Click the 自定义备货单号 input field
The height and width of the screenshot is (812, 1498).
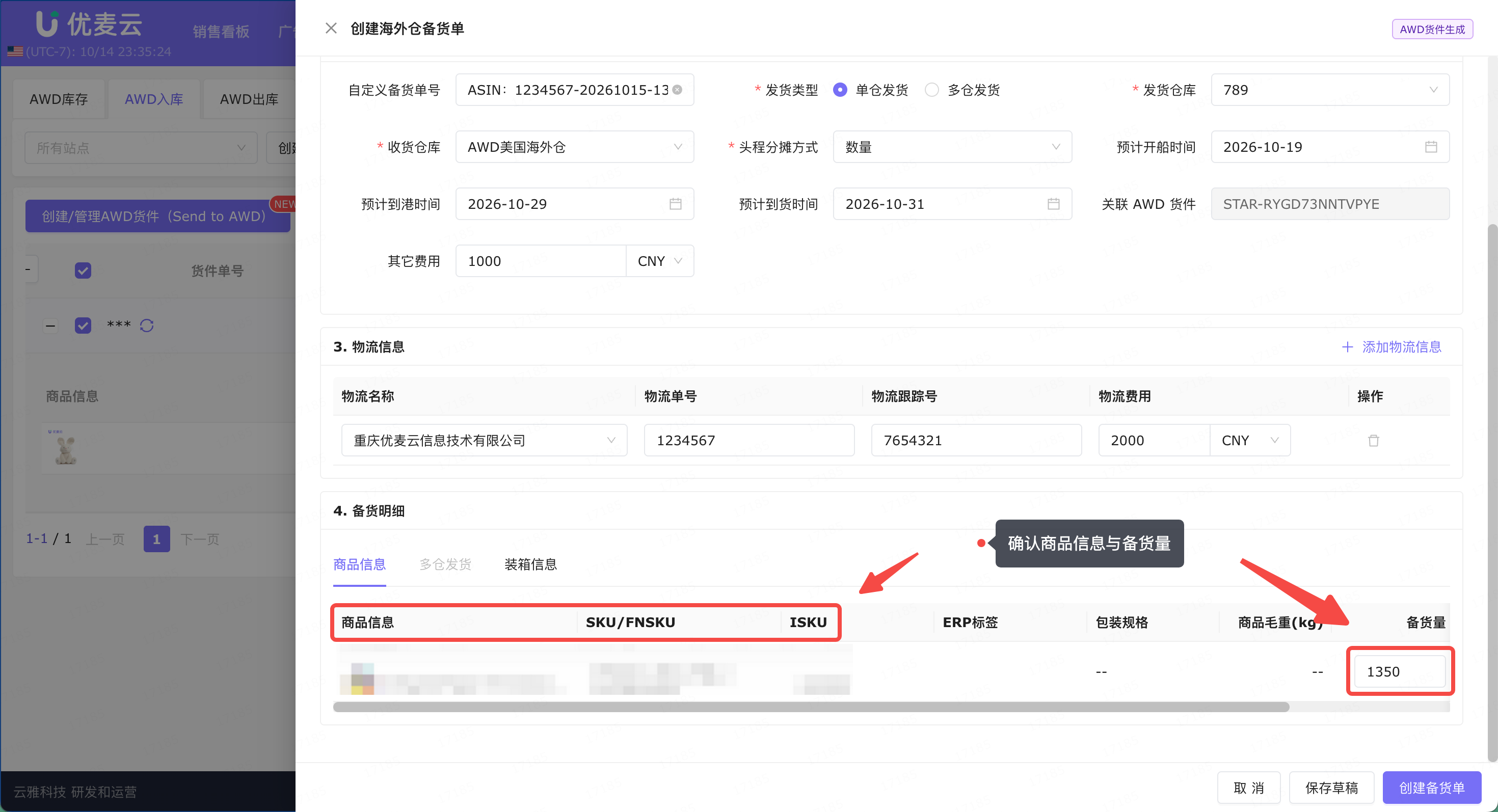[575, 90]
